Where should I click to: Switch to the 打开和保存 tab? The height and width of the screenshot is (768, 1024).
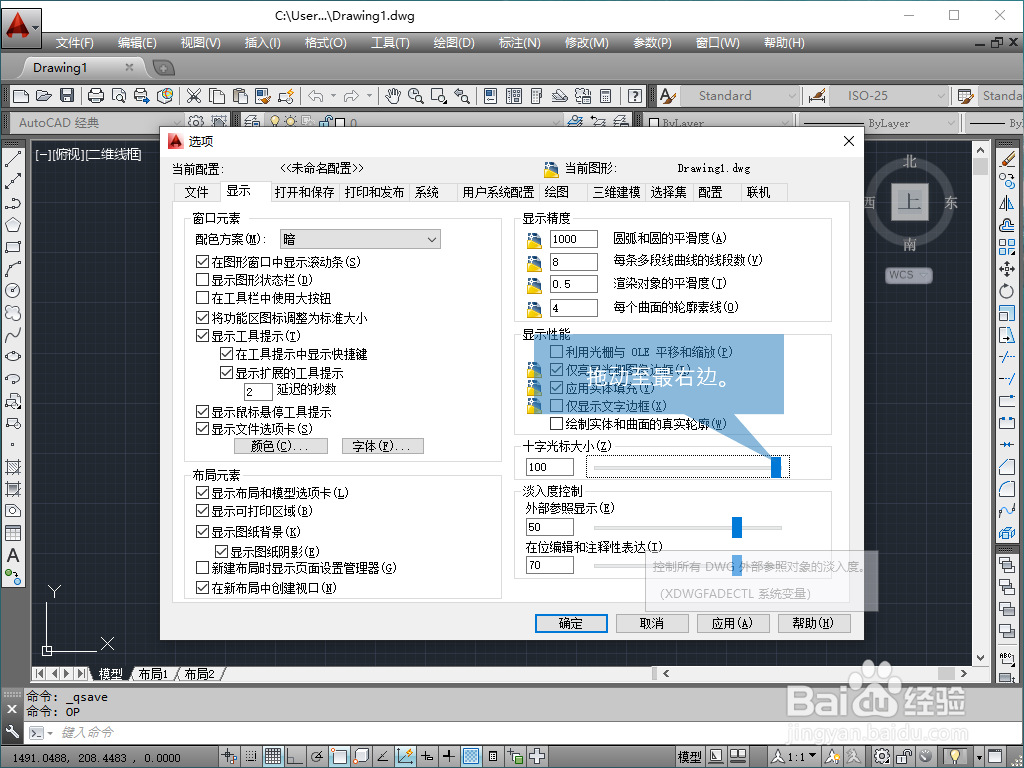click(304, 192)
